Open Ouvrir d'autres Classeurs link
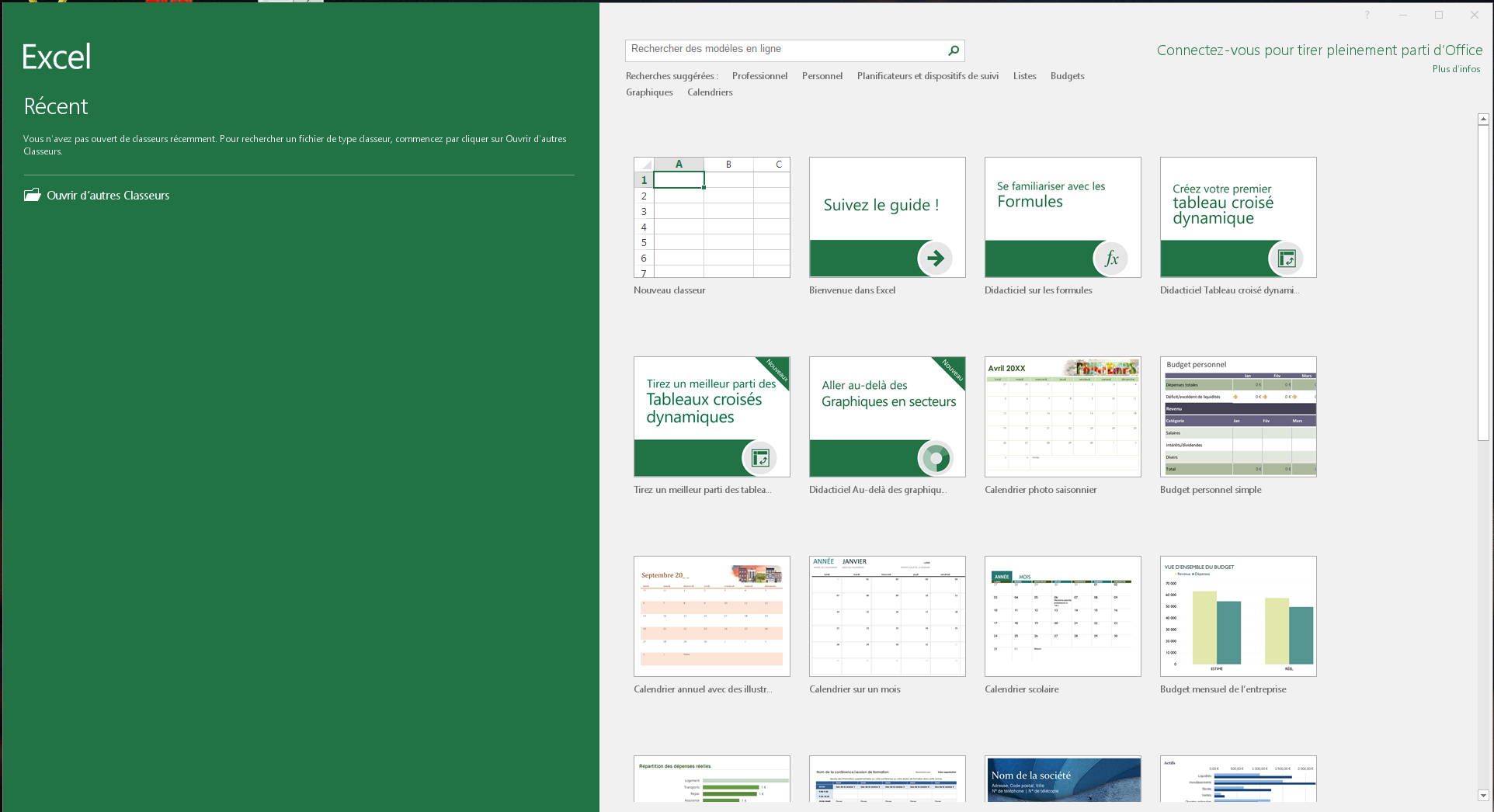The image size is (1494, 812). pyautogui.click(x=107, y=196)
